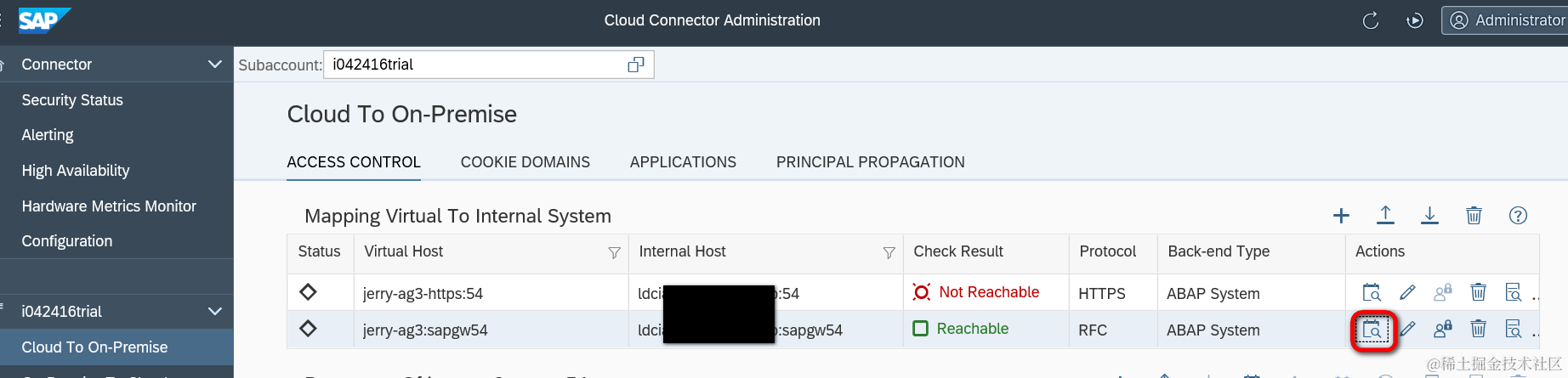Click the RFC protocol cell
The width and height of the screenshot is (1568, 378).
click(x=1093, y=330)
